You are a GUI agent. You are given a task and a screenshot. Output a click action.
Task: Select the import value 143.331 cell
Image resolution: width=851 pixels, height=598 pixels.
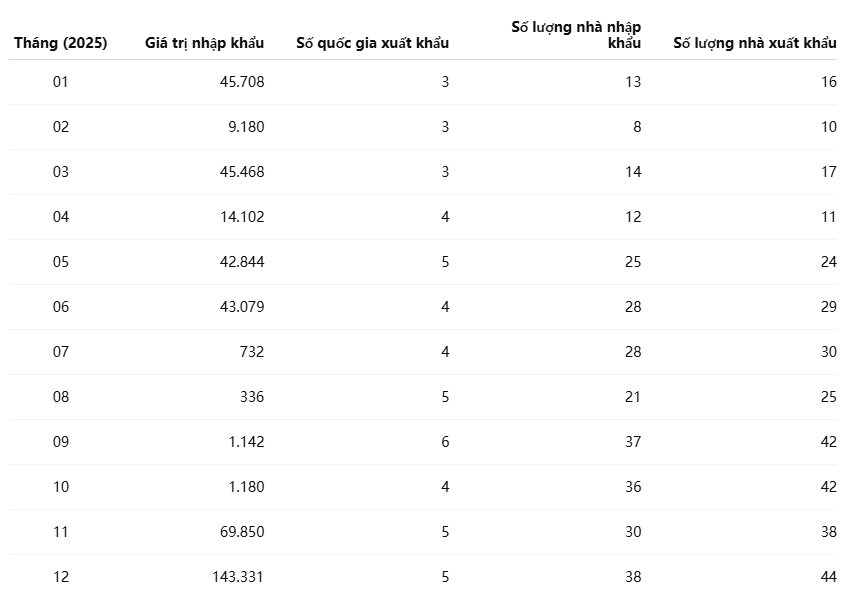click(238, 577)
